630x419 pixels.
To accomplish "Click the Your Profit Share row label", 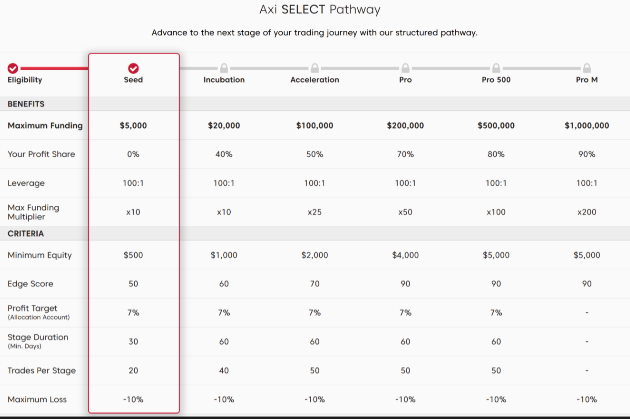I will pos(41,155).
